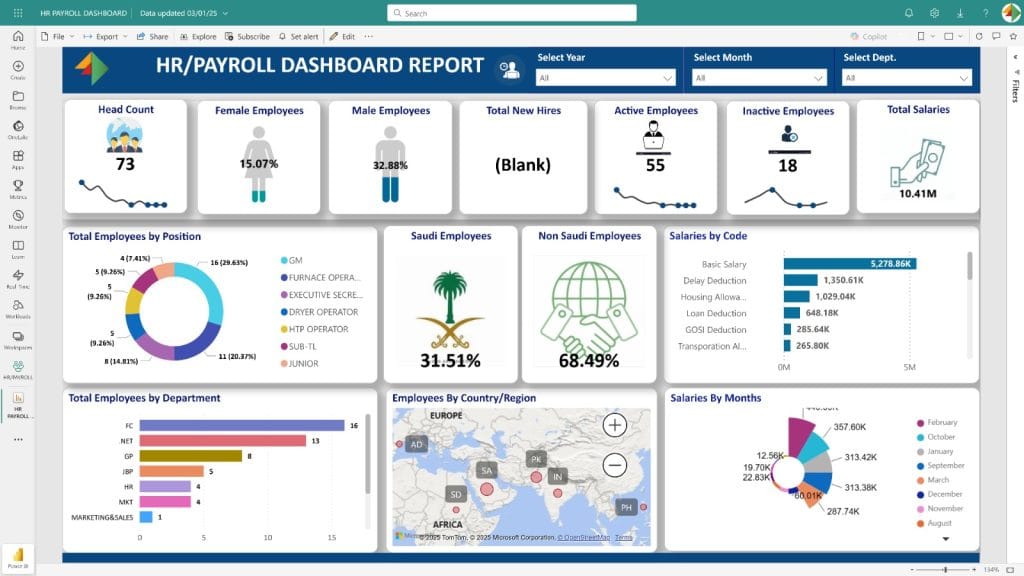Expand the Select Year dropdown

pos(606,77)
